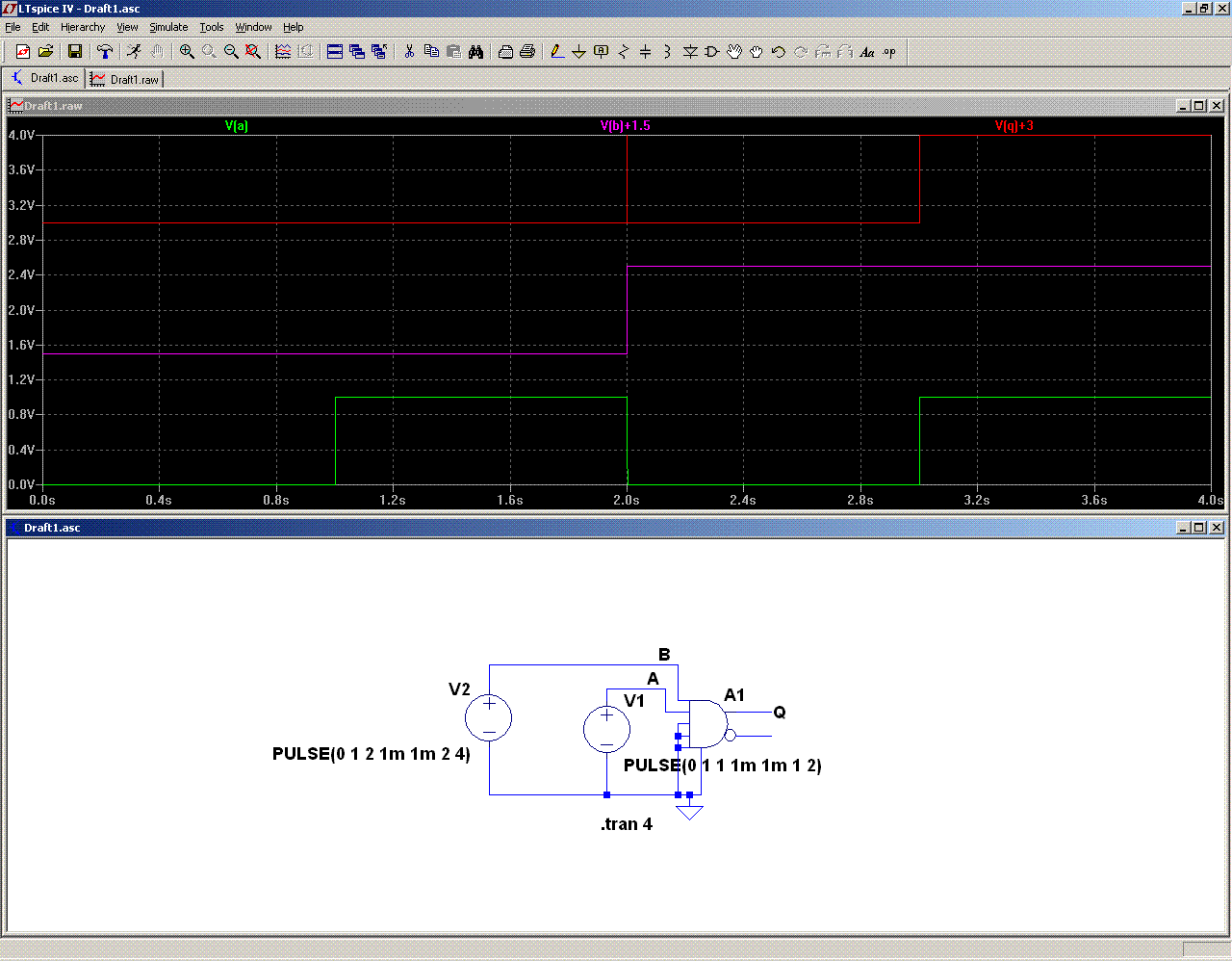Click the Draft1.raw window title bar
The width and height of the screenshot is (1232, 961).
(x=616, y=106)
